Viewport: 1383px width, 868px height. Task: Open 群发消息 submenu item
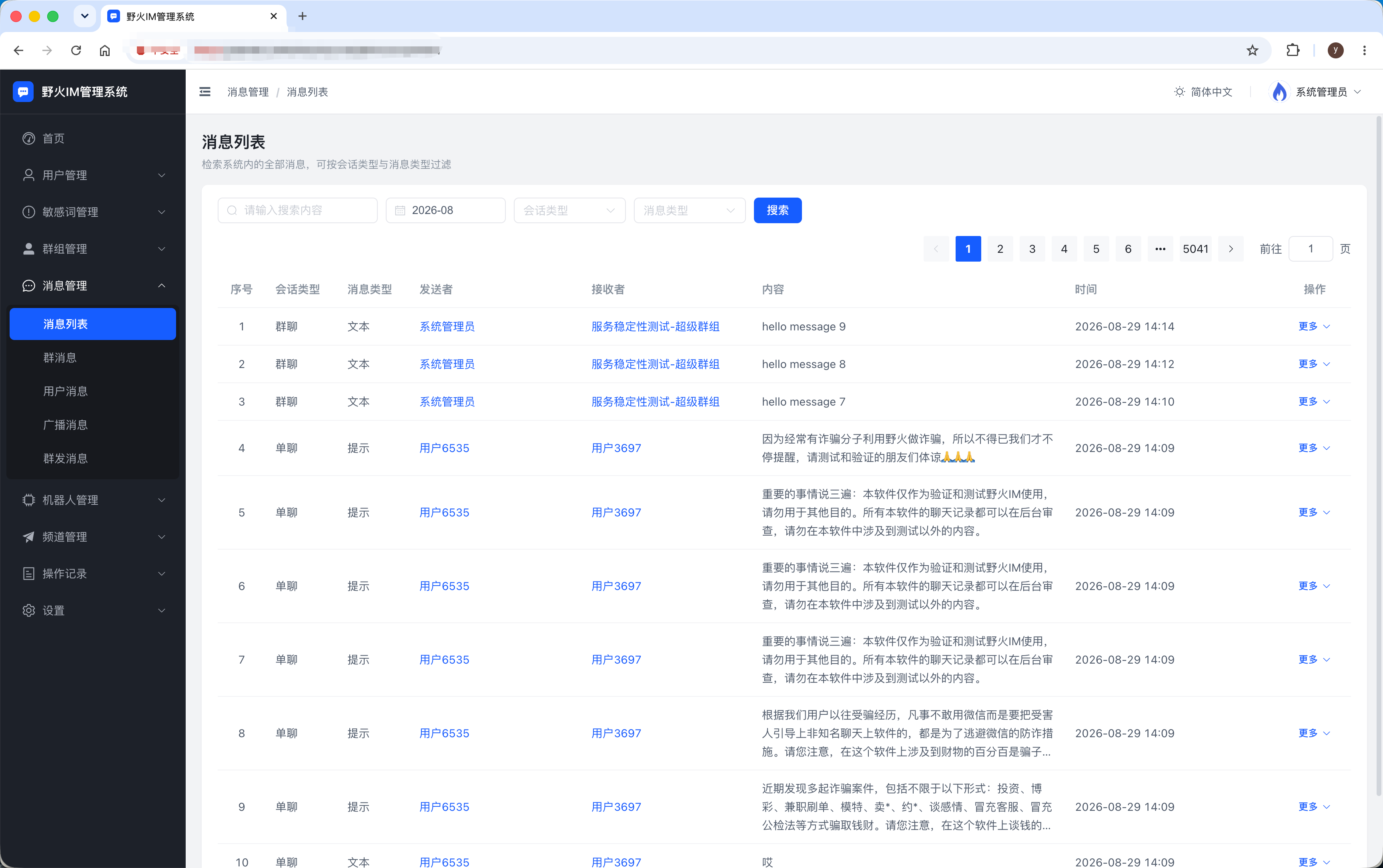point(92,458)
